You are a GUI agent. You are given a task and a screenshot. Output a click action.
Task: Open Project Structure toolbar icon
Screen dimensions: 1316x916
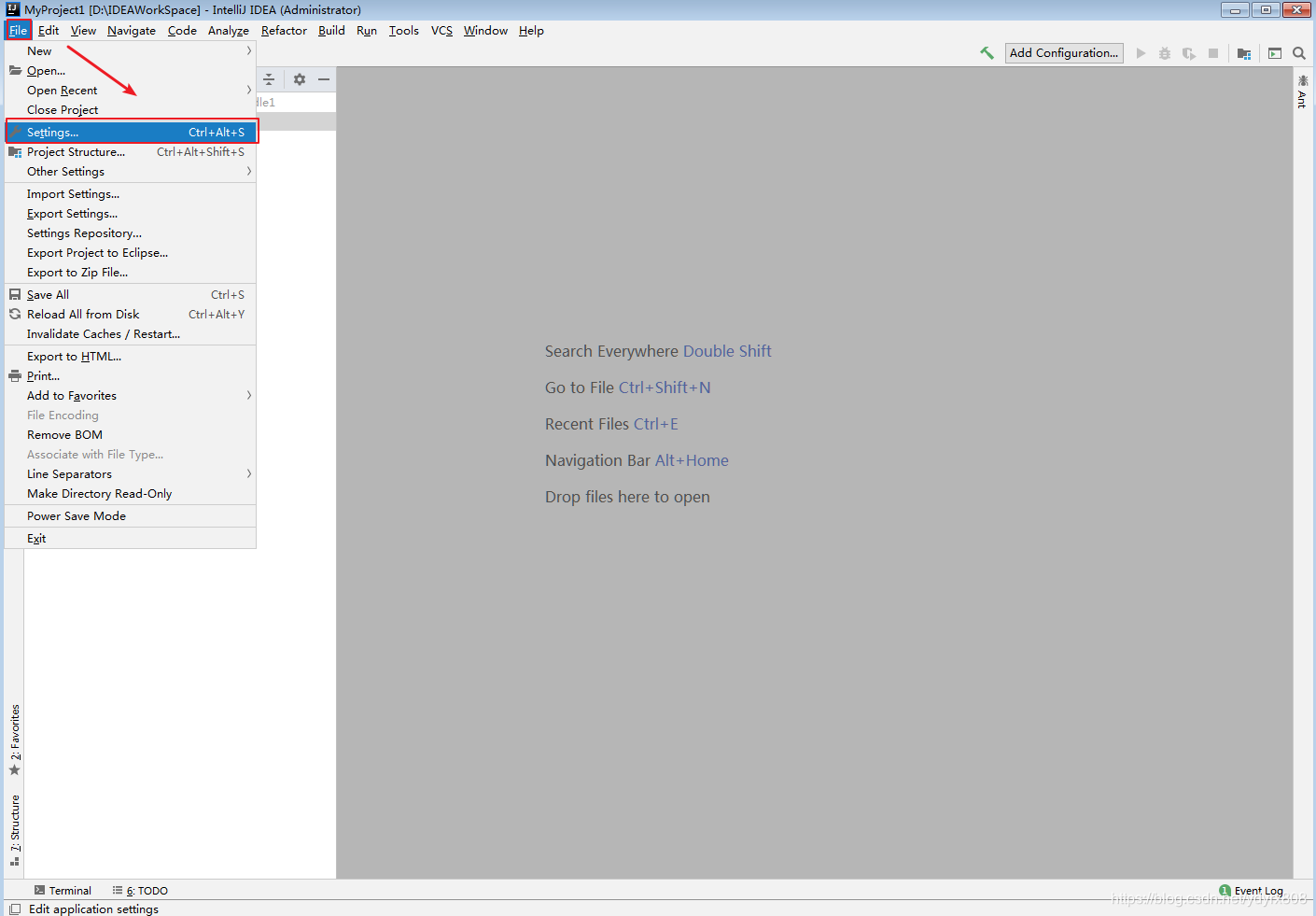coord(1244,53)
